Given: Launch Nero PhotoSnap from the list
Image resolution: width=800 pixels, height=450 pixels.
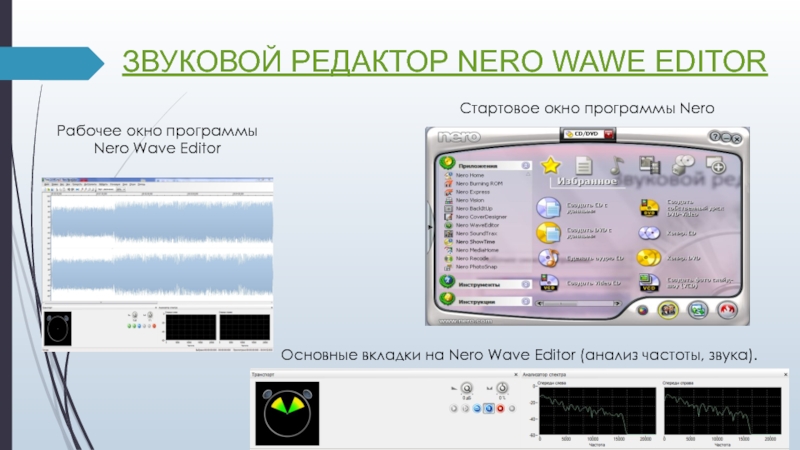Looking at the screenshot, I should coord(476,266).
